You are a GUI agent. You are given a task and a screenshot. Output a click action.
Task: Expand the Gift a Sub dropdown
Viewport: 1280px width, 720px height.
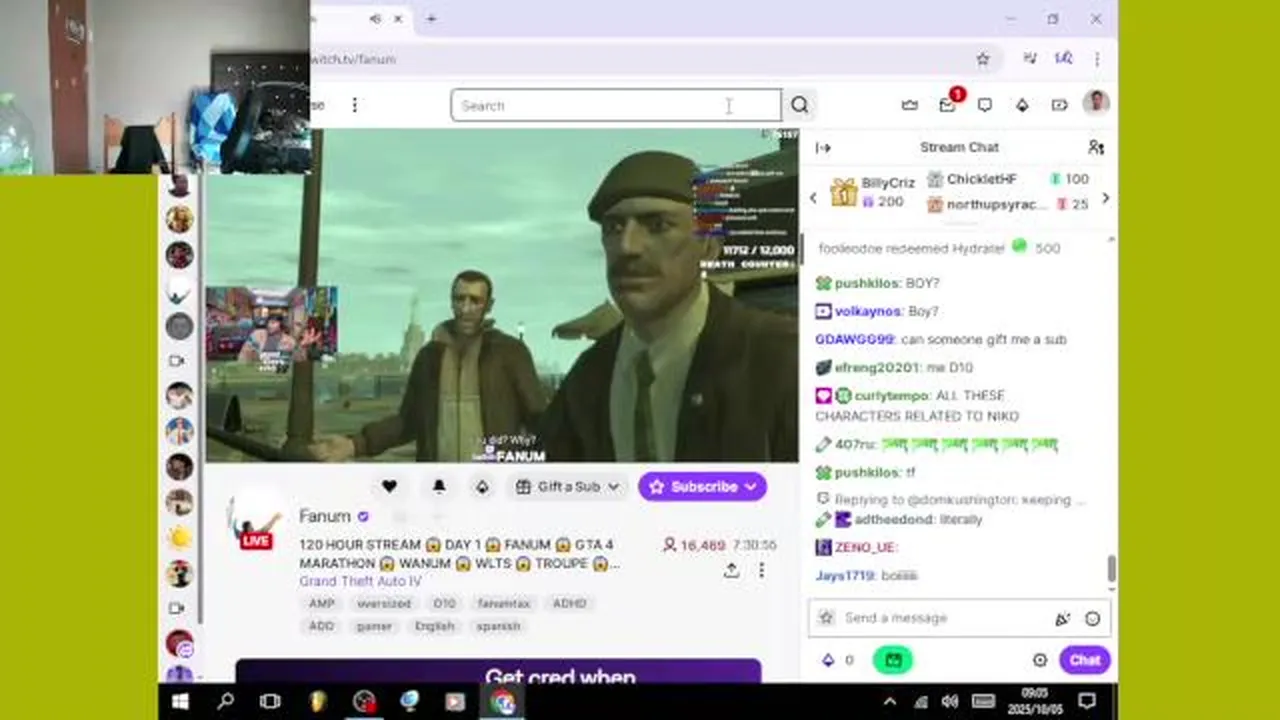568,486
